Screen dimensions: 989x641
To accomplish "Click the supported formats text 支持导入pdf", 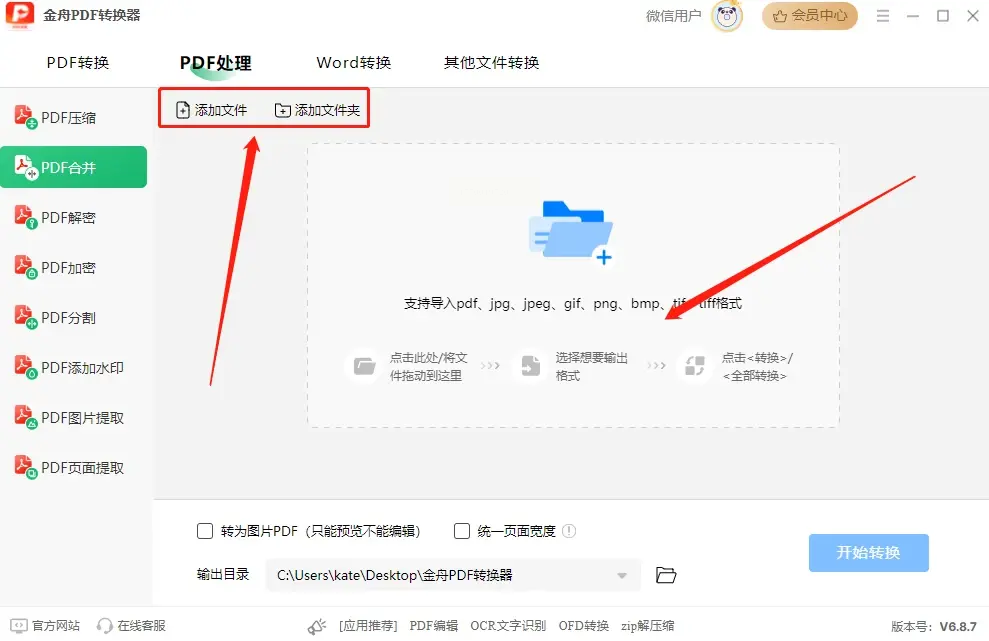I will point(573,303).
